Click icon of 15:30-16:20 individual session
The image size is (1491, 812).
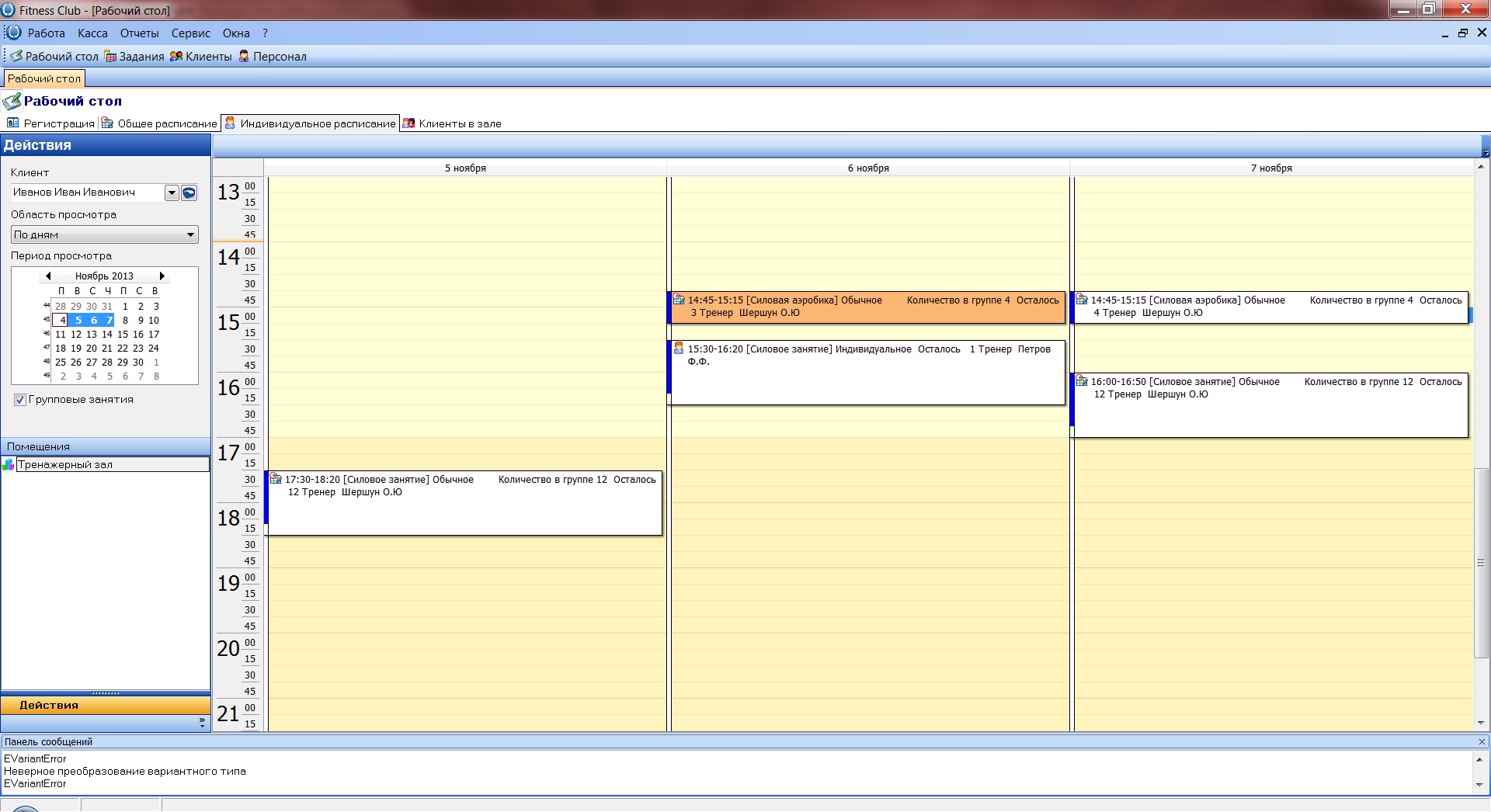(x=679, y=349)
